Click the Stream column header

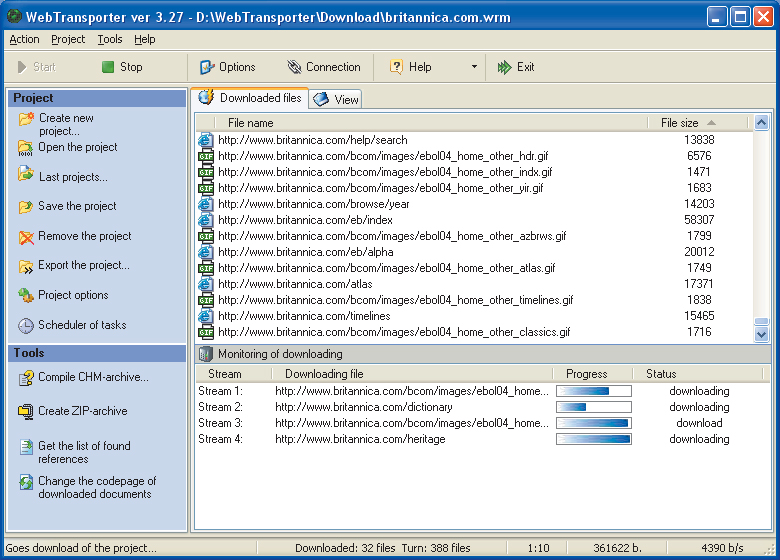[234, 374]
